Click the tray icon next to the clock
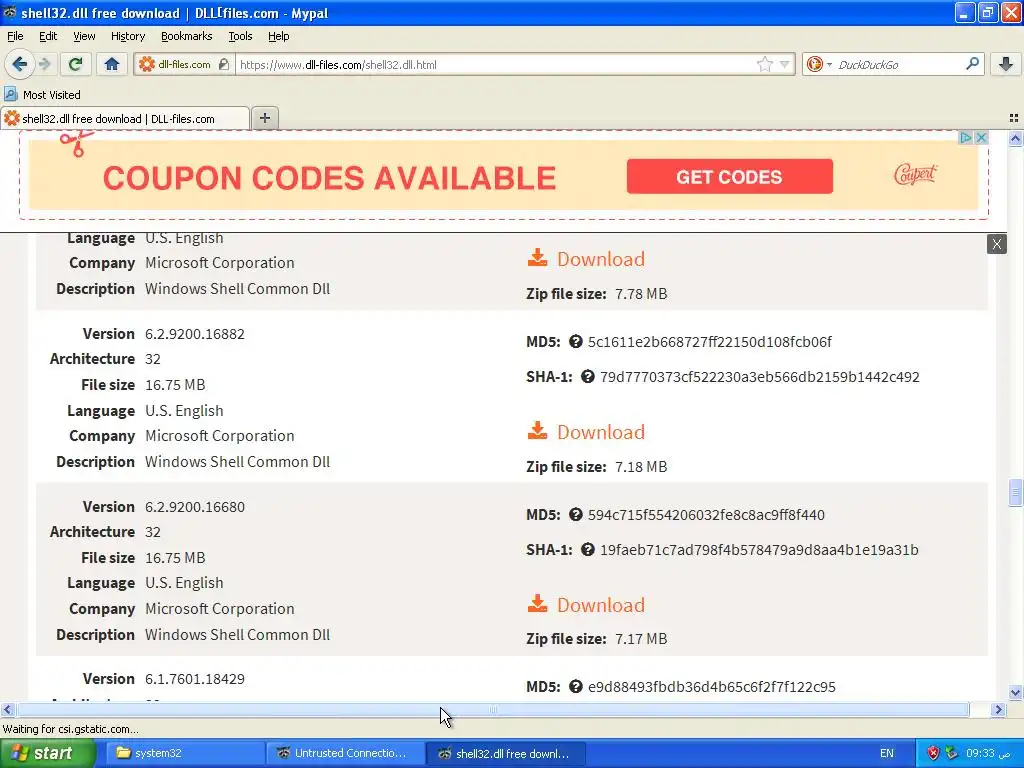This screenshot has height=768, width=1024. [x=951, y=753]
